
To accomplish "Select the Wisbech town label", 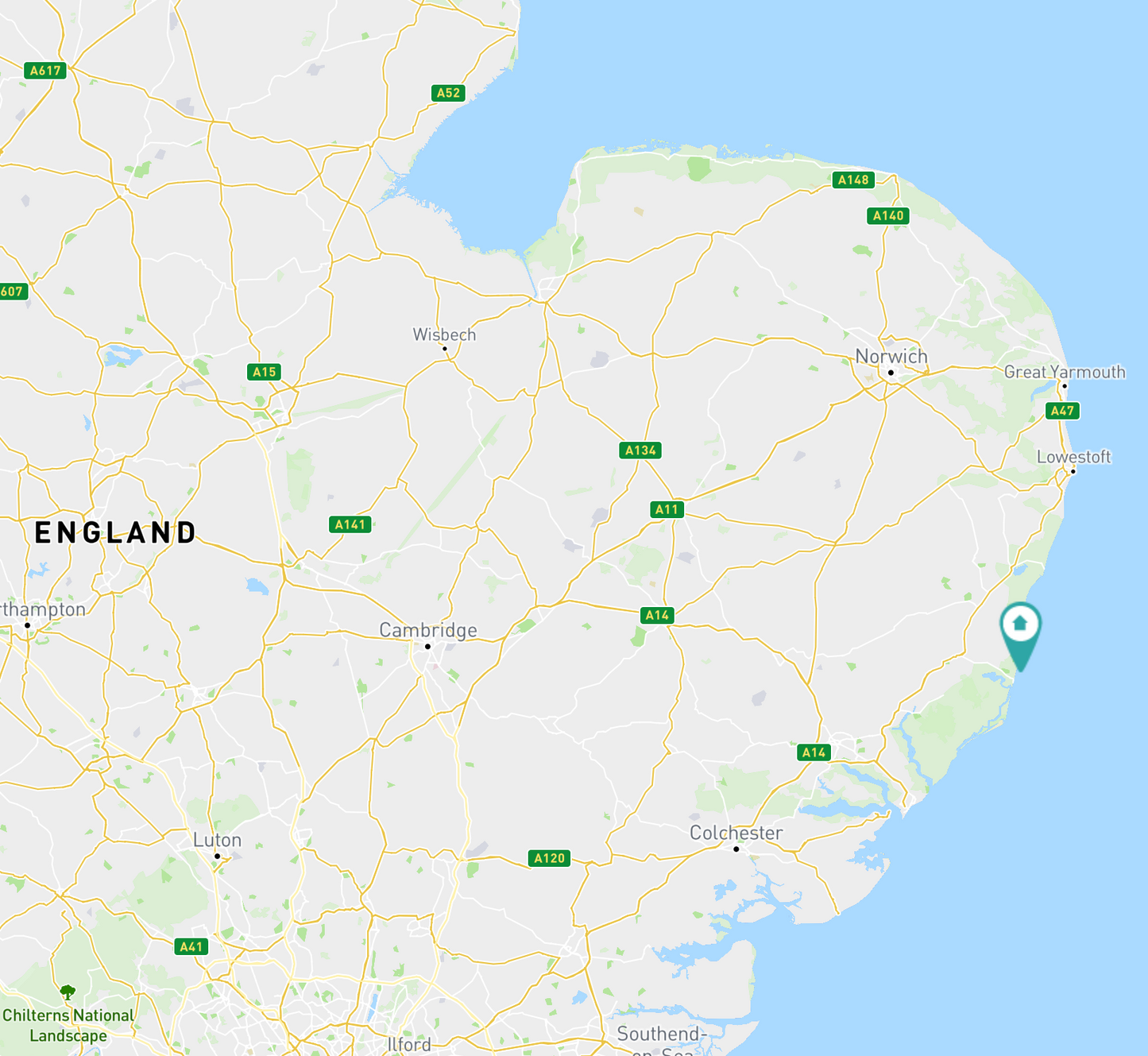I will [444, 335].
